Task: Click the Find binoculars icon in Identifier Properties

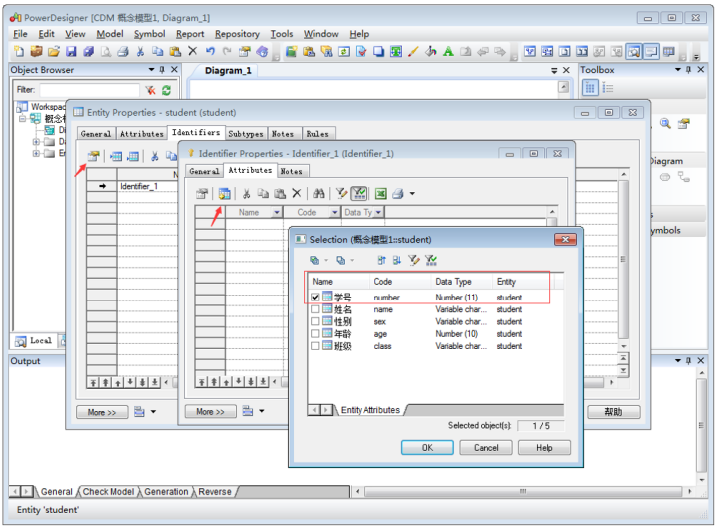Action: pos(318,193)
